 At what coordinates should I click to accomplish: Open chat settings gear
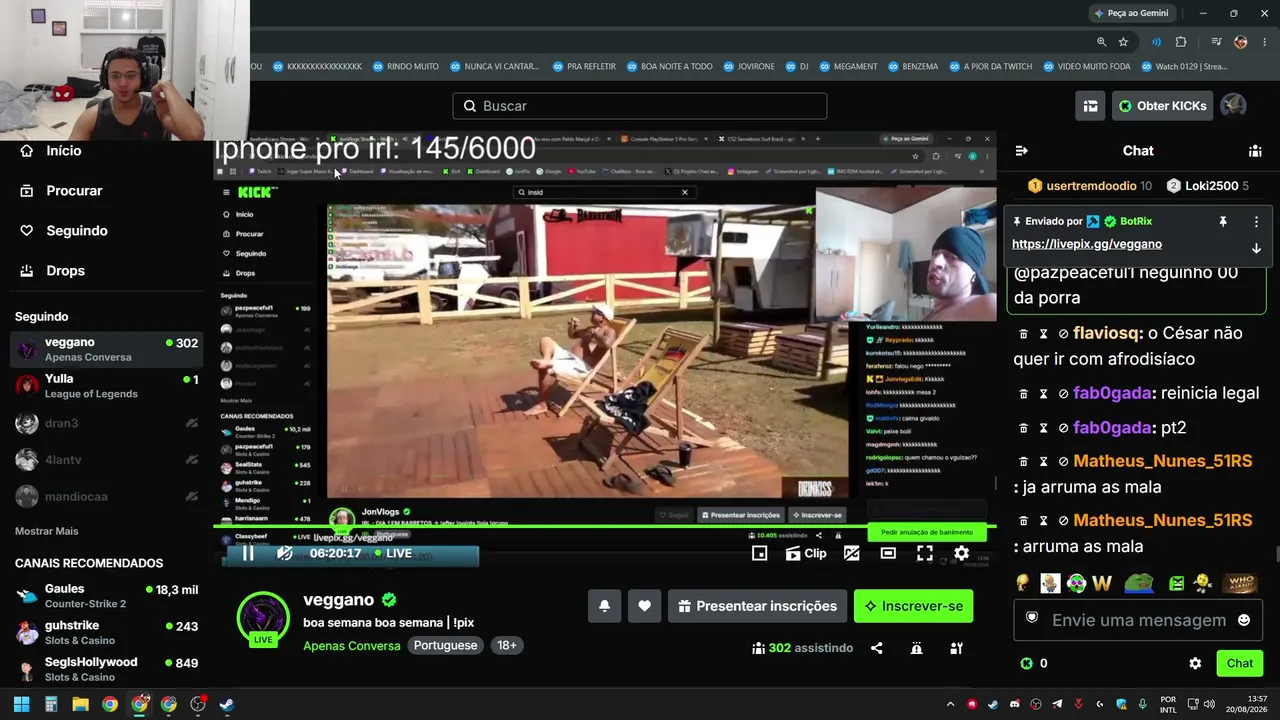coord(1195,663)
